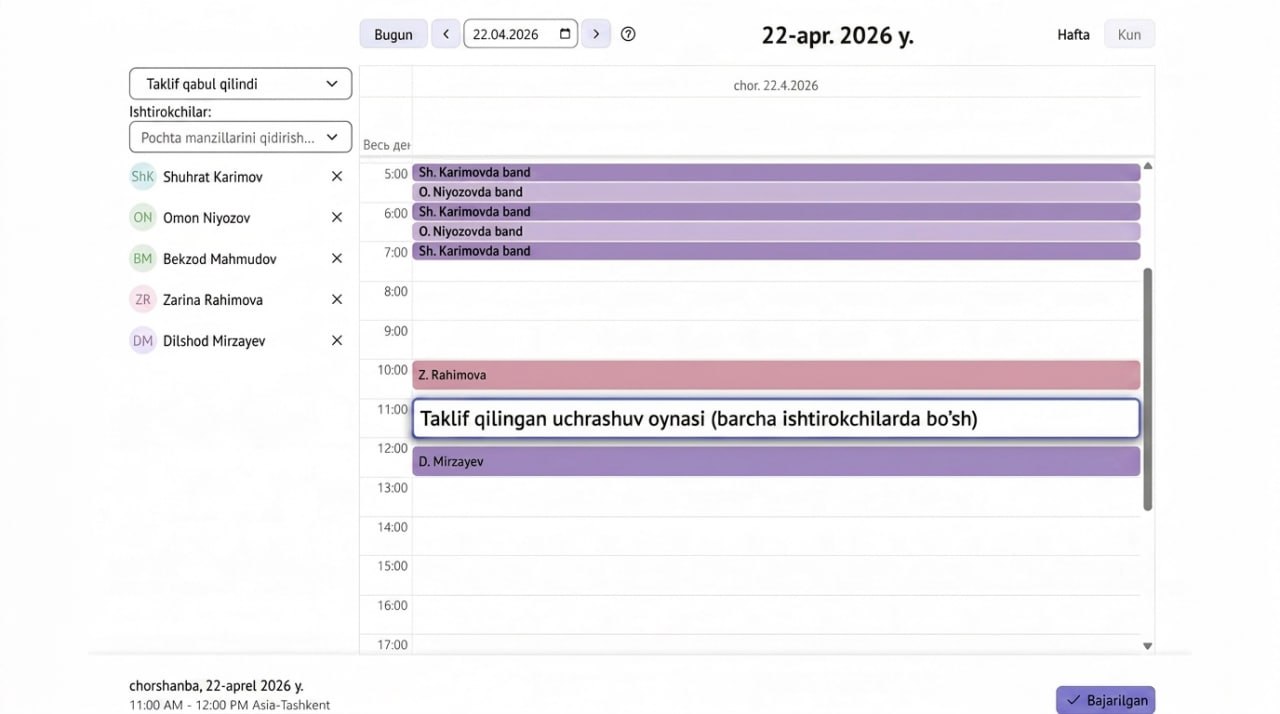Viewport: 1280px width, 714px height.
Task: Click calendar scrollbar down arrow
Action: (1148, 646)
